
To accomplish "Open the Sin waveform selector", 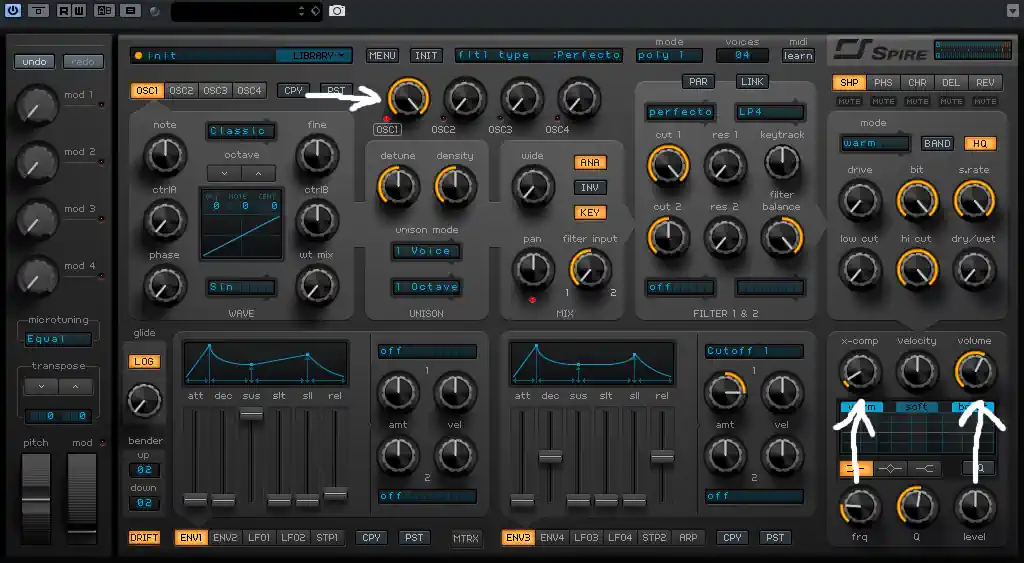I will coord(241,287).
